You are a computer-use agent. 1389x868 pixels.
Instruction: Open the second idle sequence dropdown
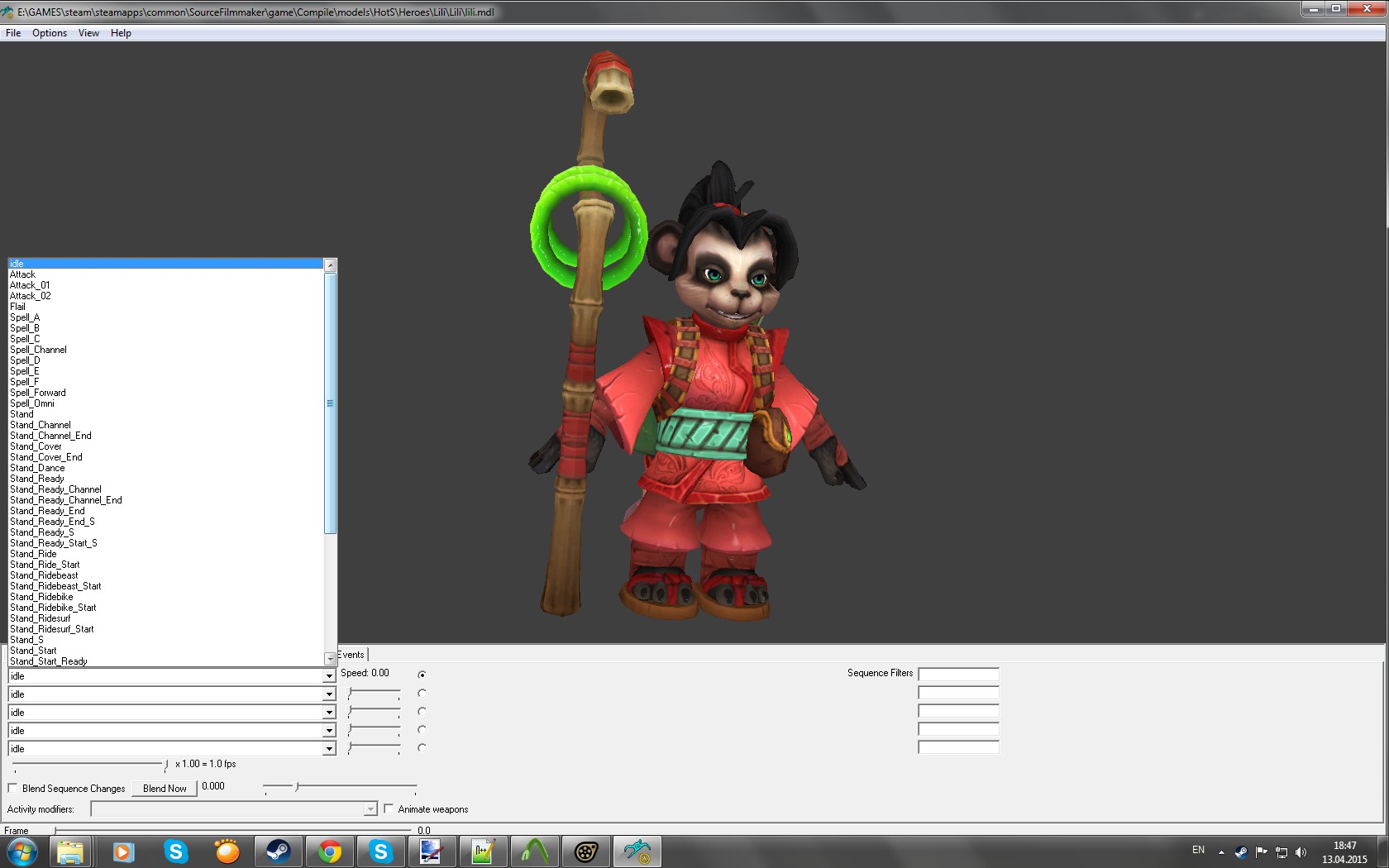click(x=329, y=694)
